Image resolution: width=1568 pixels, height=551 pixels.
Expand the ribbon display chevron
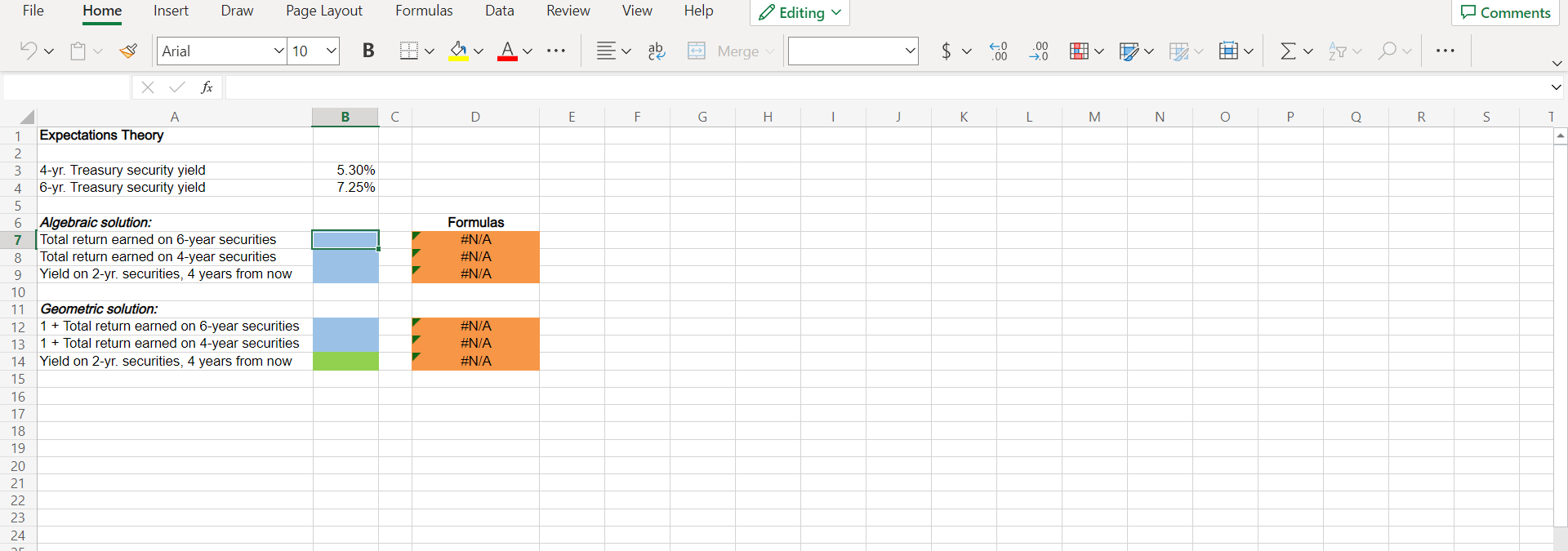pos(1557,63)
